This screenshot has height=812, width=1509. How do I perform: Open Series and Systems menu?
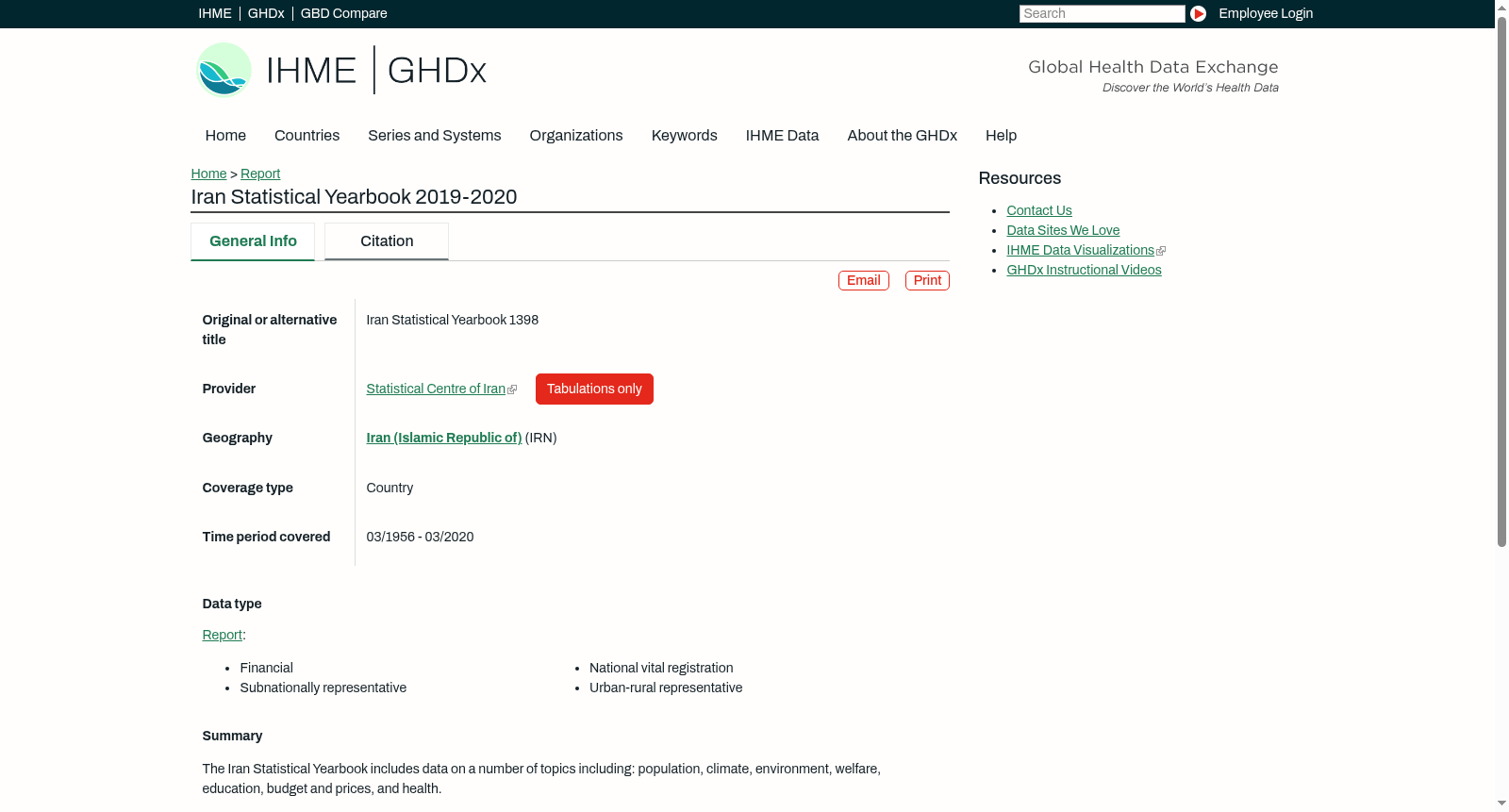[434, 136]
